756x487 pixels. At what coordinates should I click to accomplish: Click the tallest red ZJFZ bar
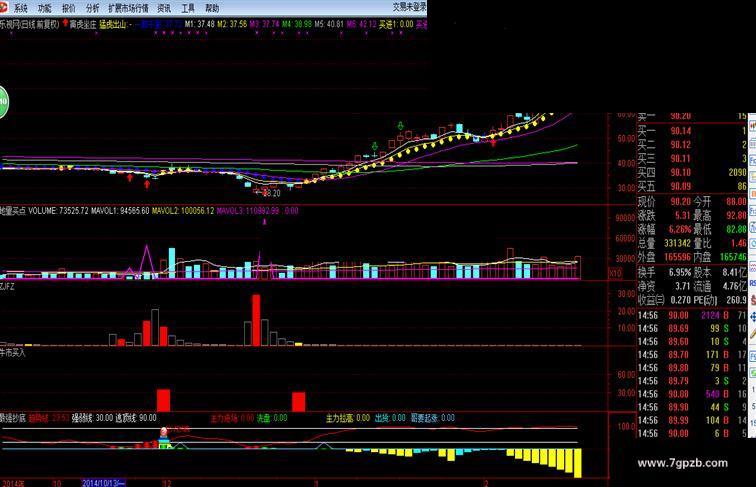[256, 320]
